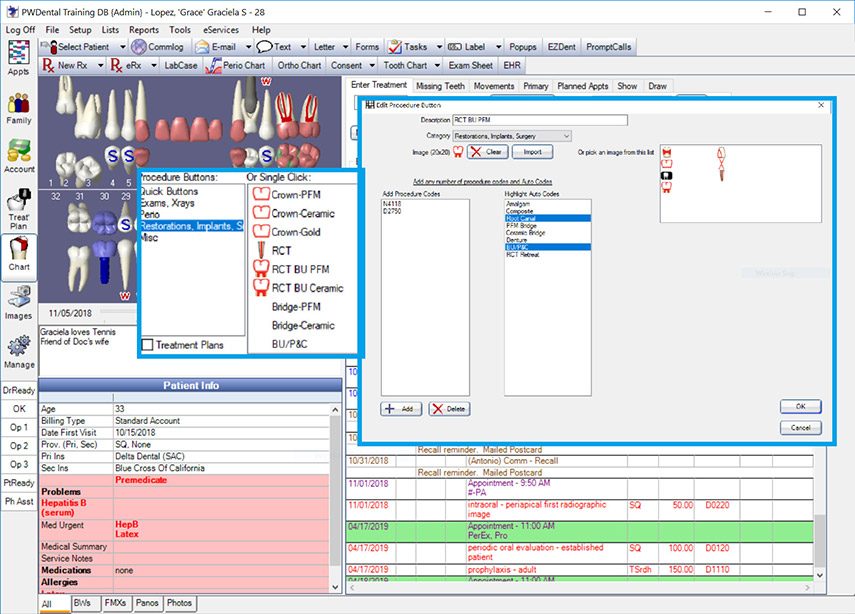855x614 pixels.
Task: Click the Crown-PFM procedure button
Action: pyautogui.click(x=287, y=195)
